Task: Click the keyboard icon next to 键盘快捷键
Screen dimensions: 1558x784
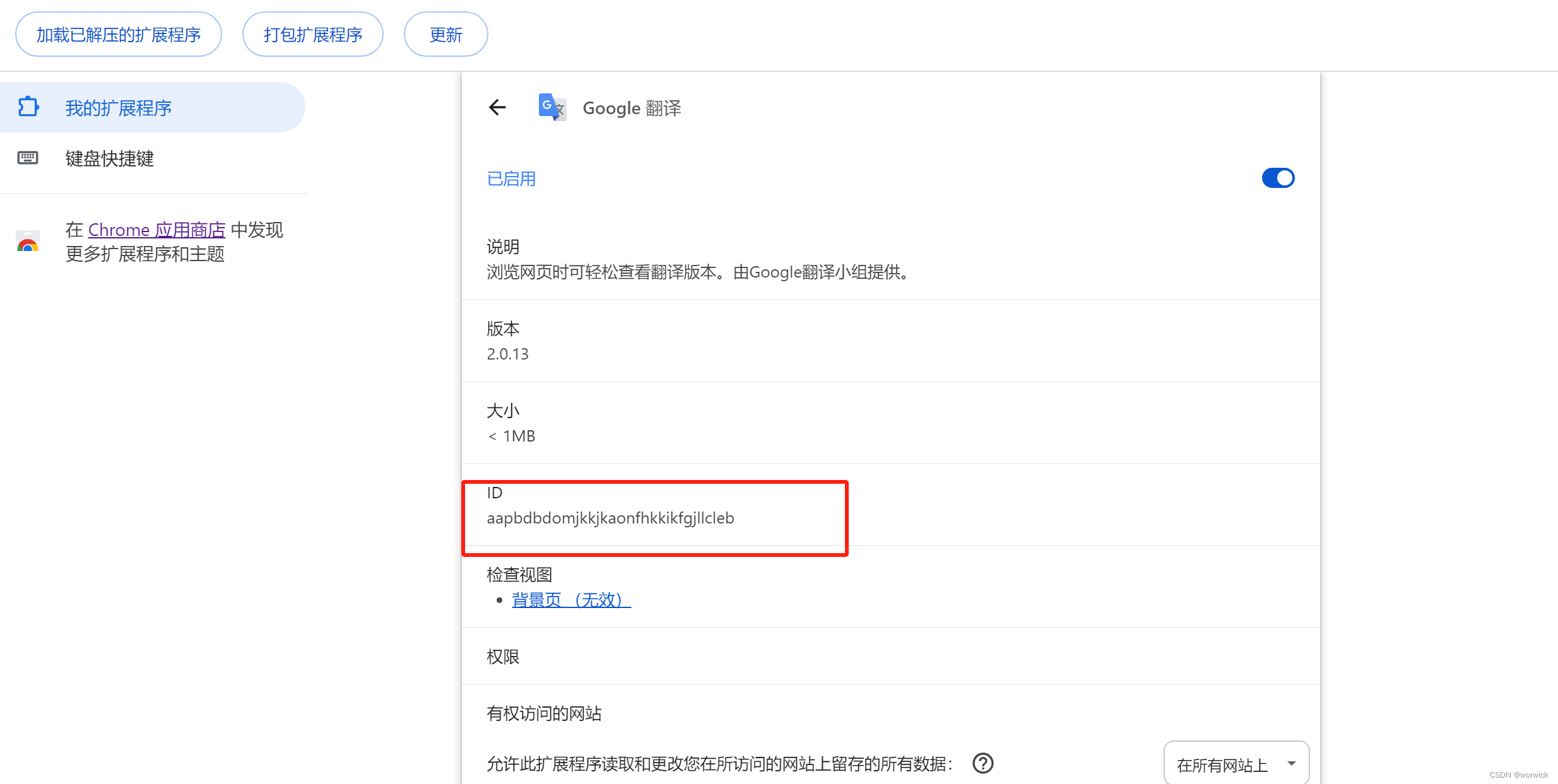Action: tap(28, 158)
